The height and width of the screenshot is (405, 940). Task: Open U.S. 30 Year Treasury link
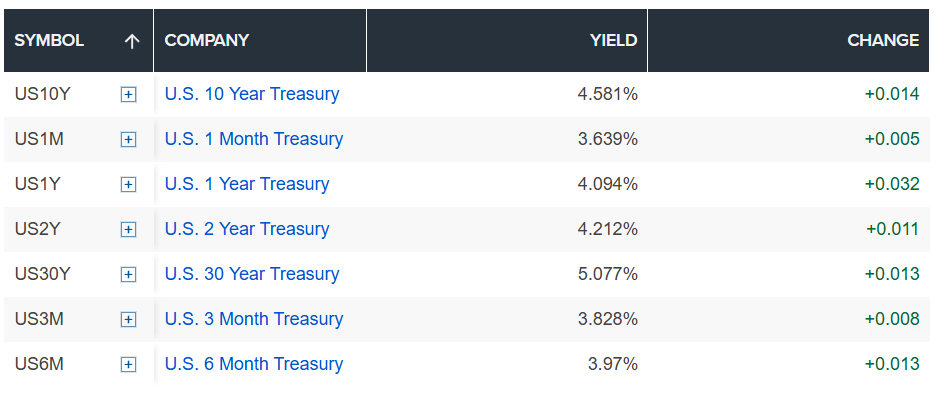pyautogui.click(x=252, y=274)
